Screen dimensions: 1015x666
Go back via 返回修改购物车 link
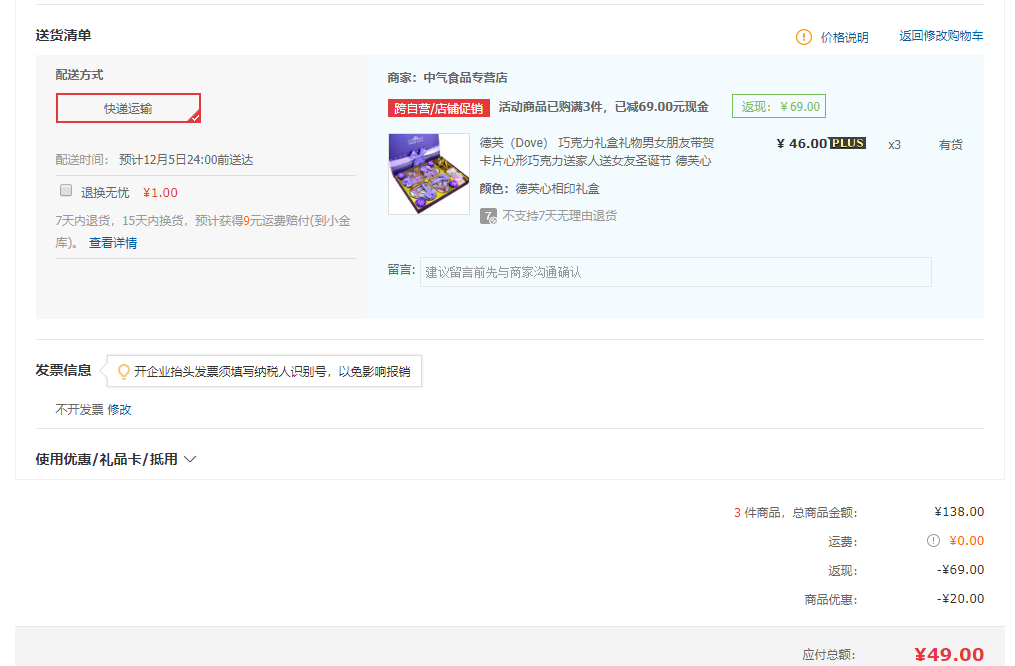coord(941,36)
